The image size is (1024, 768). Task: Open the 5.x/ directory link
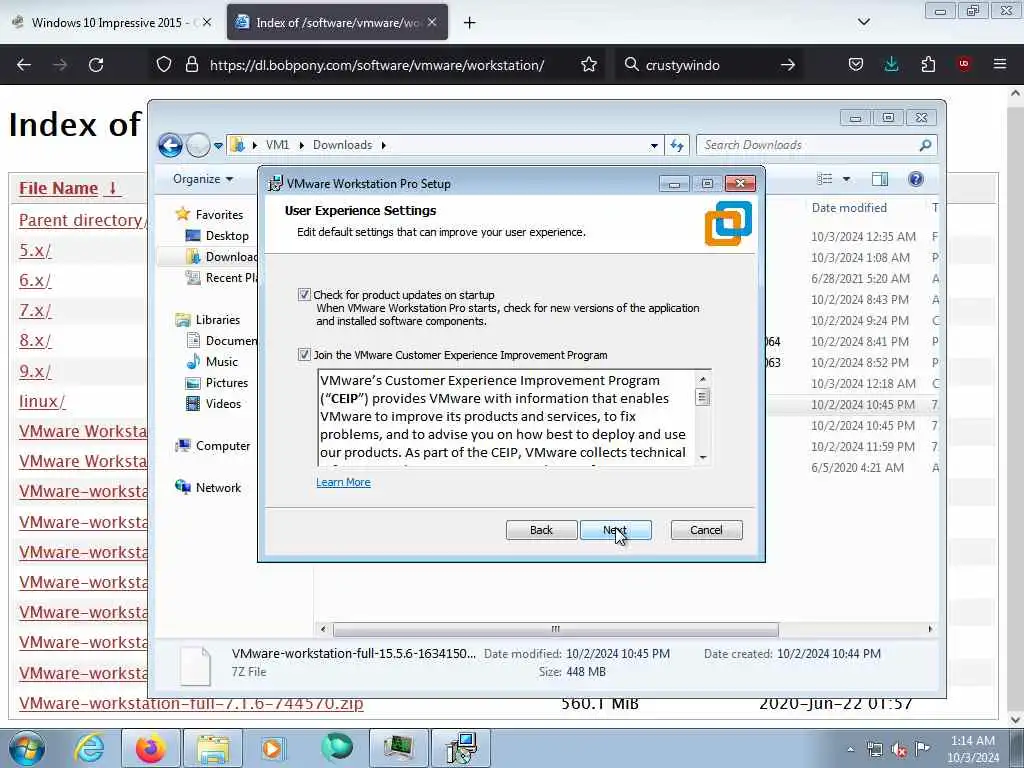[35, 250]
